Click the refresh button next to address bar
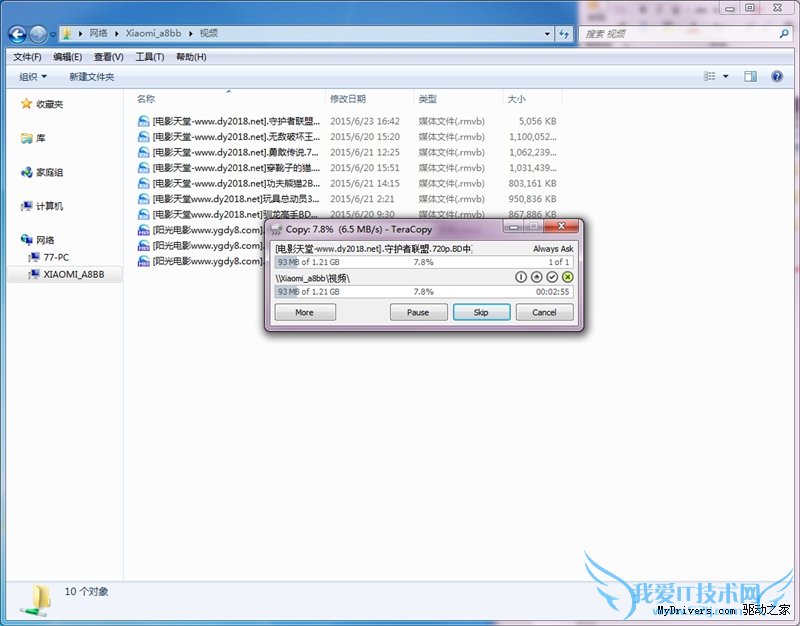Image resolution: width=800 pixels, height=626 pixels. click(x=564, y=34)
